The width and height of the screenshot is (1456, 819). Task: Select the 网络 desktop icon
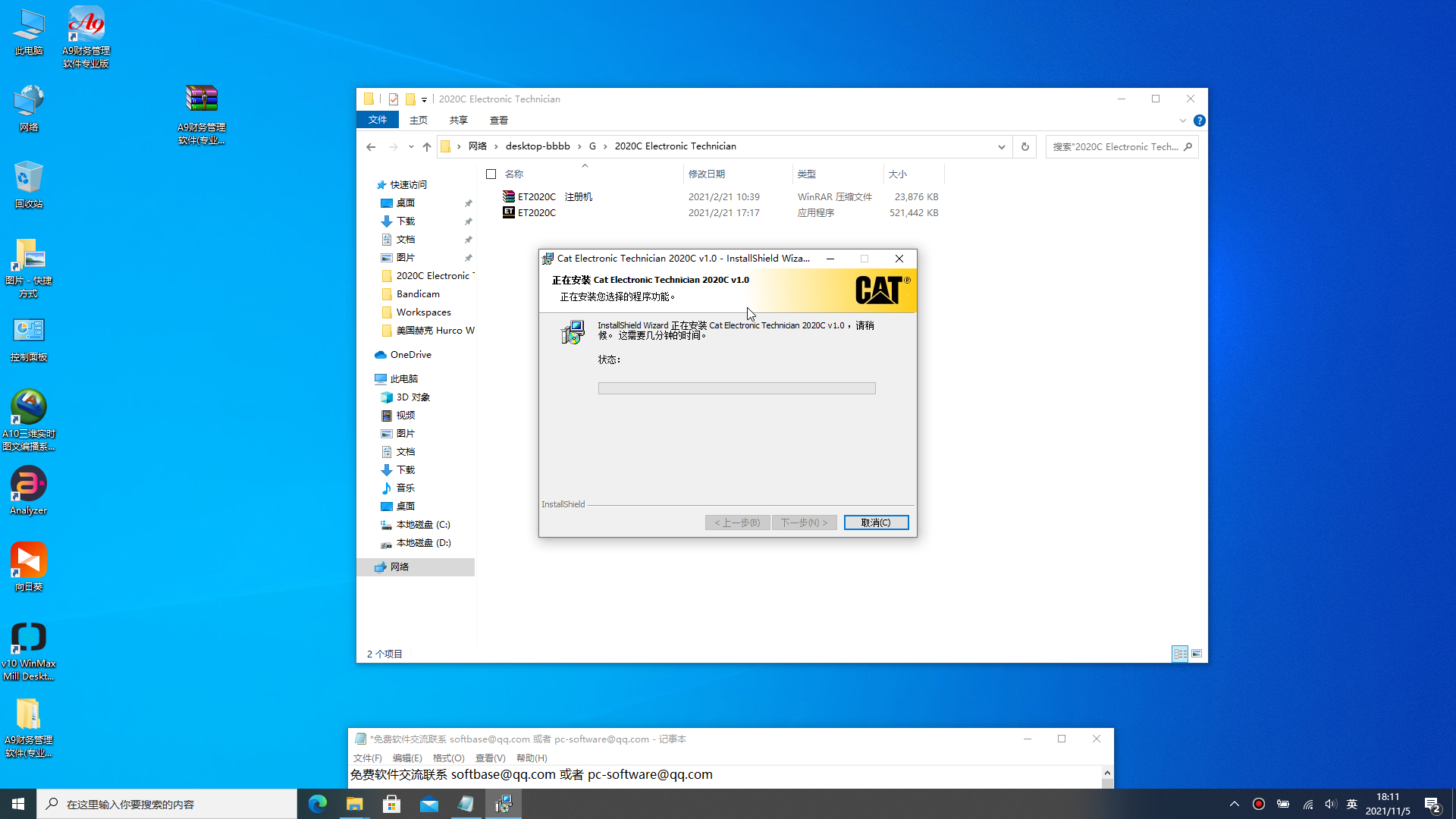point(29,108)
